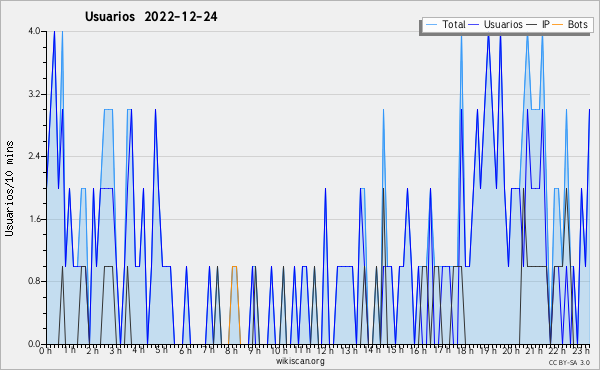Click the dark blue Usuarios legend line
This screenshot has width=600, height=370.
click(x=474, y=25)
